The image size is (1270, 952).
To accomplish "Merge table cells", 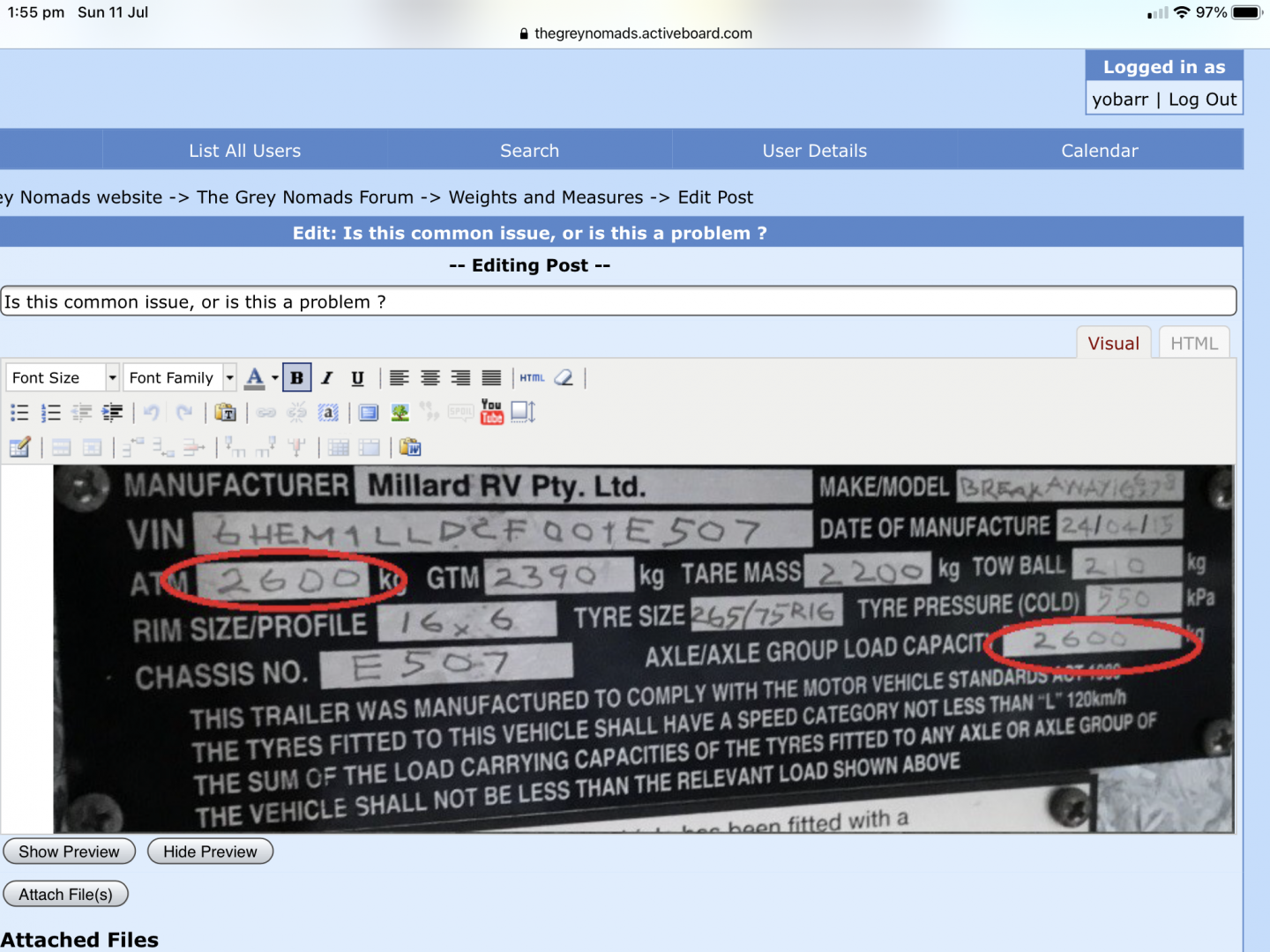I will (369, 448).
